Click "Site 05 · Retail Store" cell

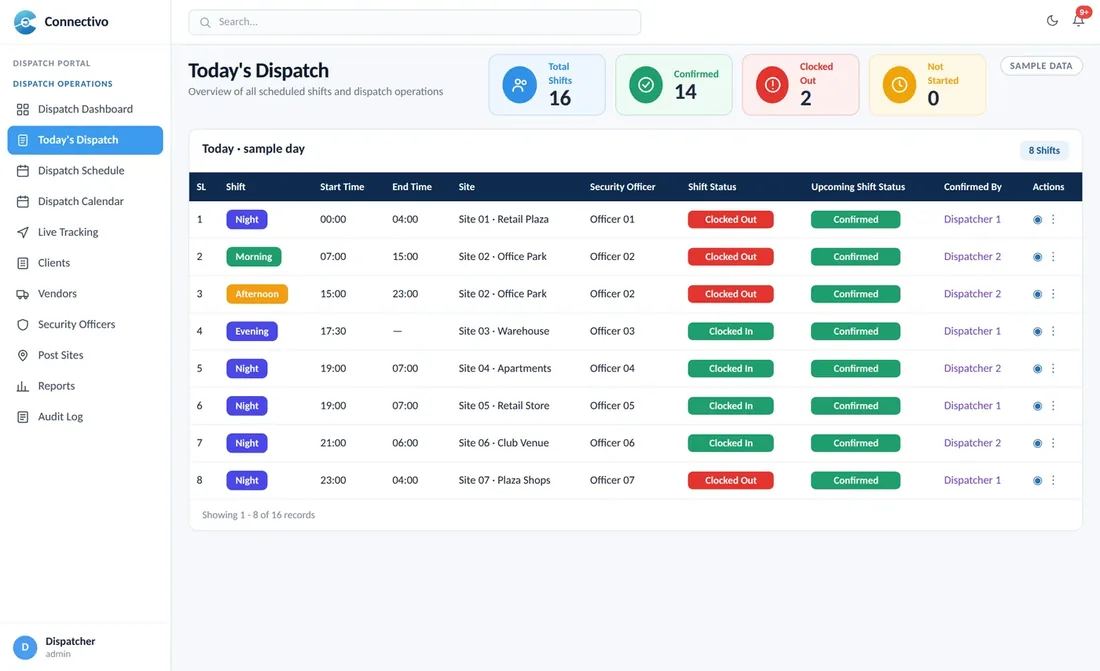(504, 406)
